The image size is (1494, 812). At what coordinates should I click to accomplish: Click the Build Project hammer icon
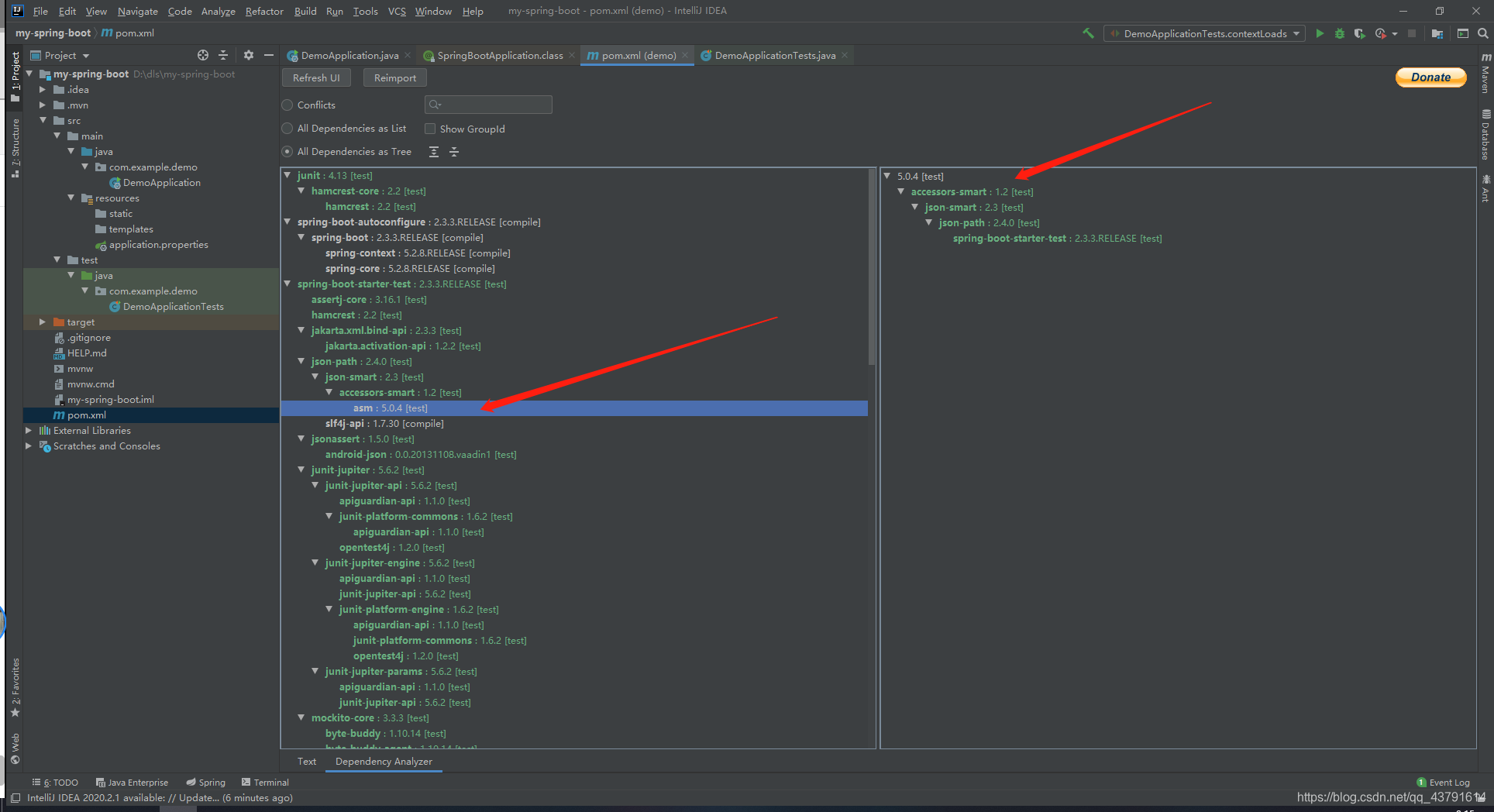1088,33
